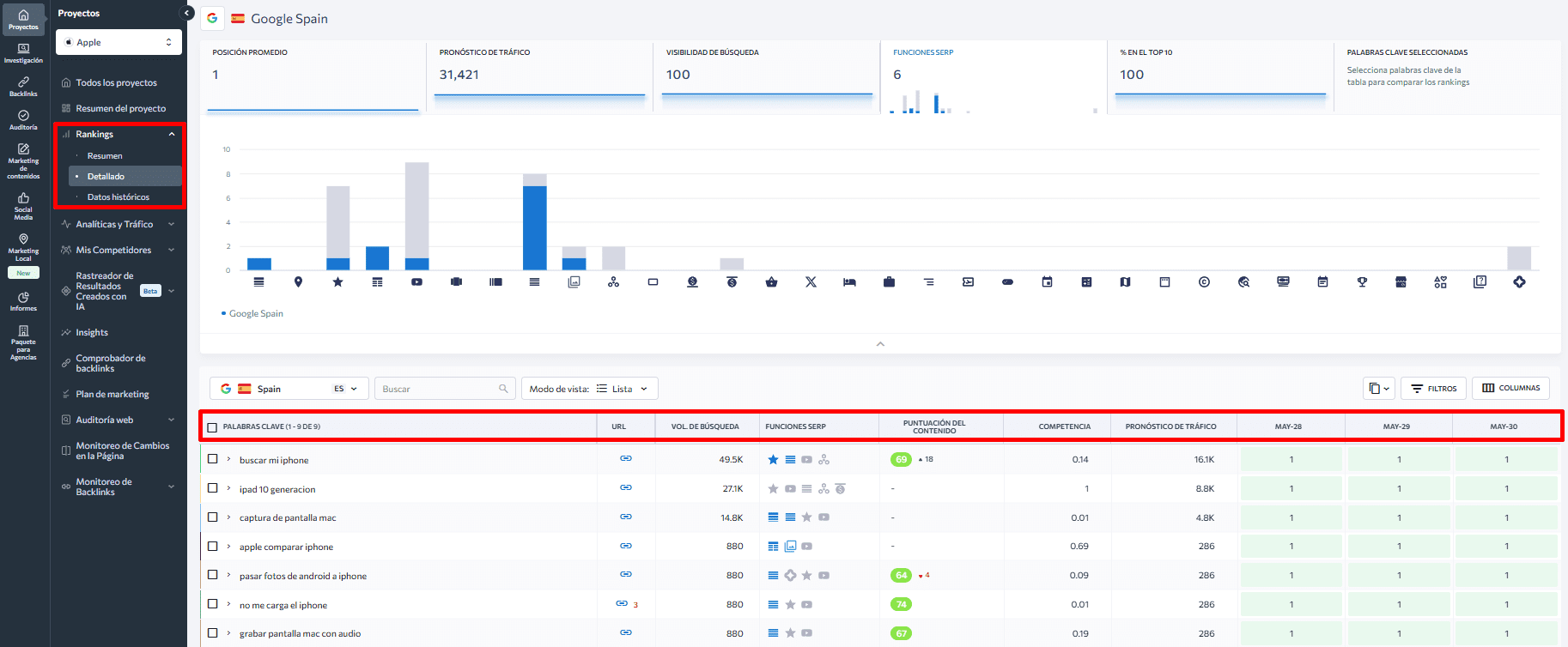Open Resumen del proyecto
Viewport: 1568px width, 647px height.
(x=119, y=108)
